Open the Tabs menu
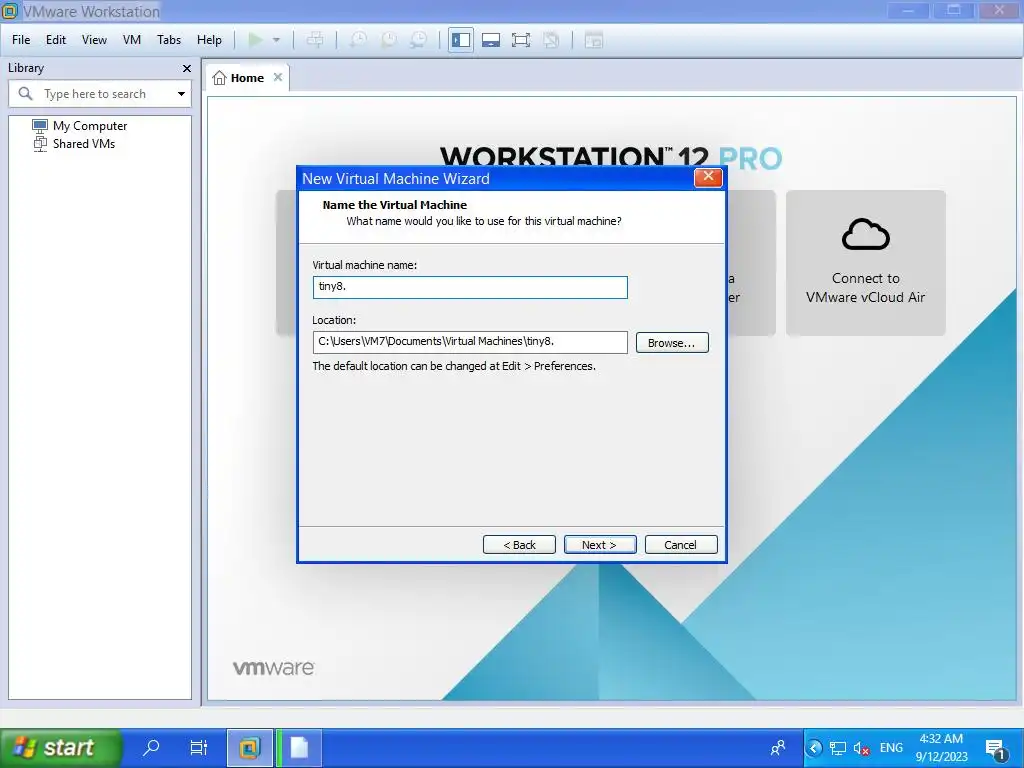Viewport: 1024px width, 768px height. 168,40
